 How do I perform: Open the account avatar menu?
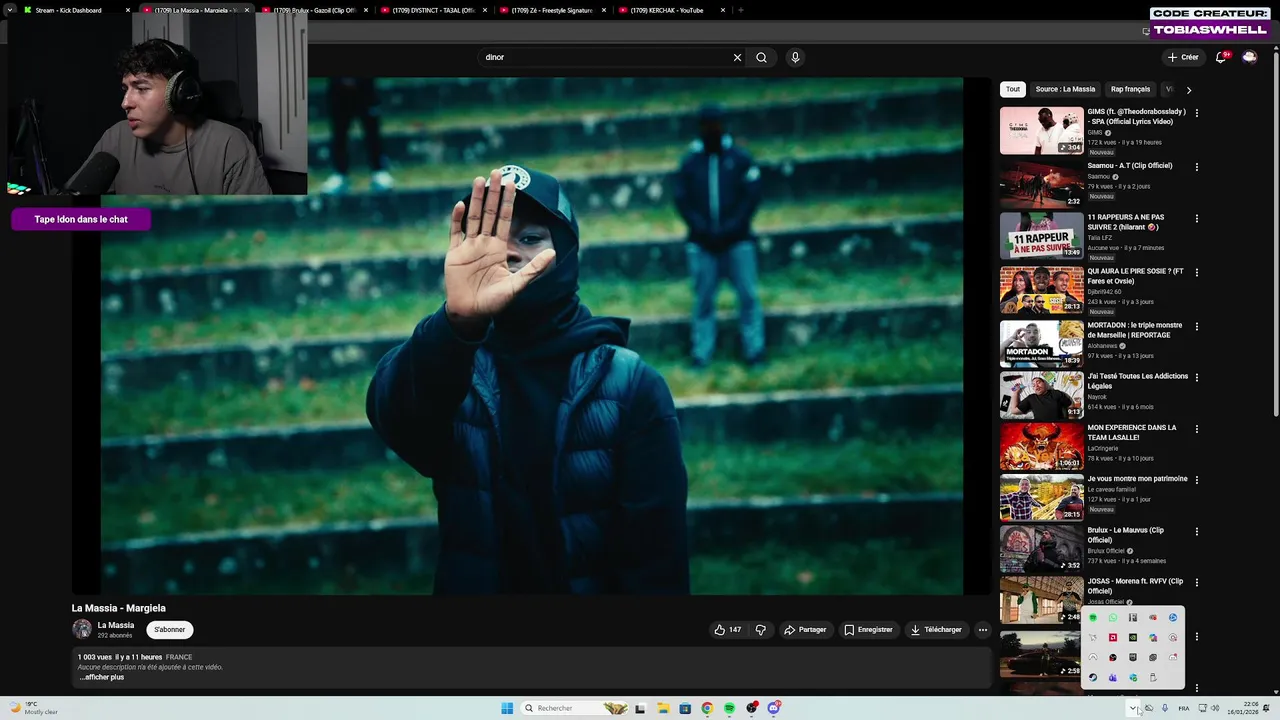(1249, 57)
